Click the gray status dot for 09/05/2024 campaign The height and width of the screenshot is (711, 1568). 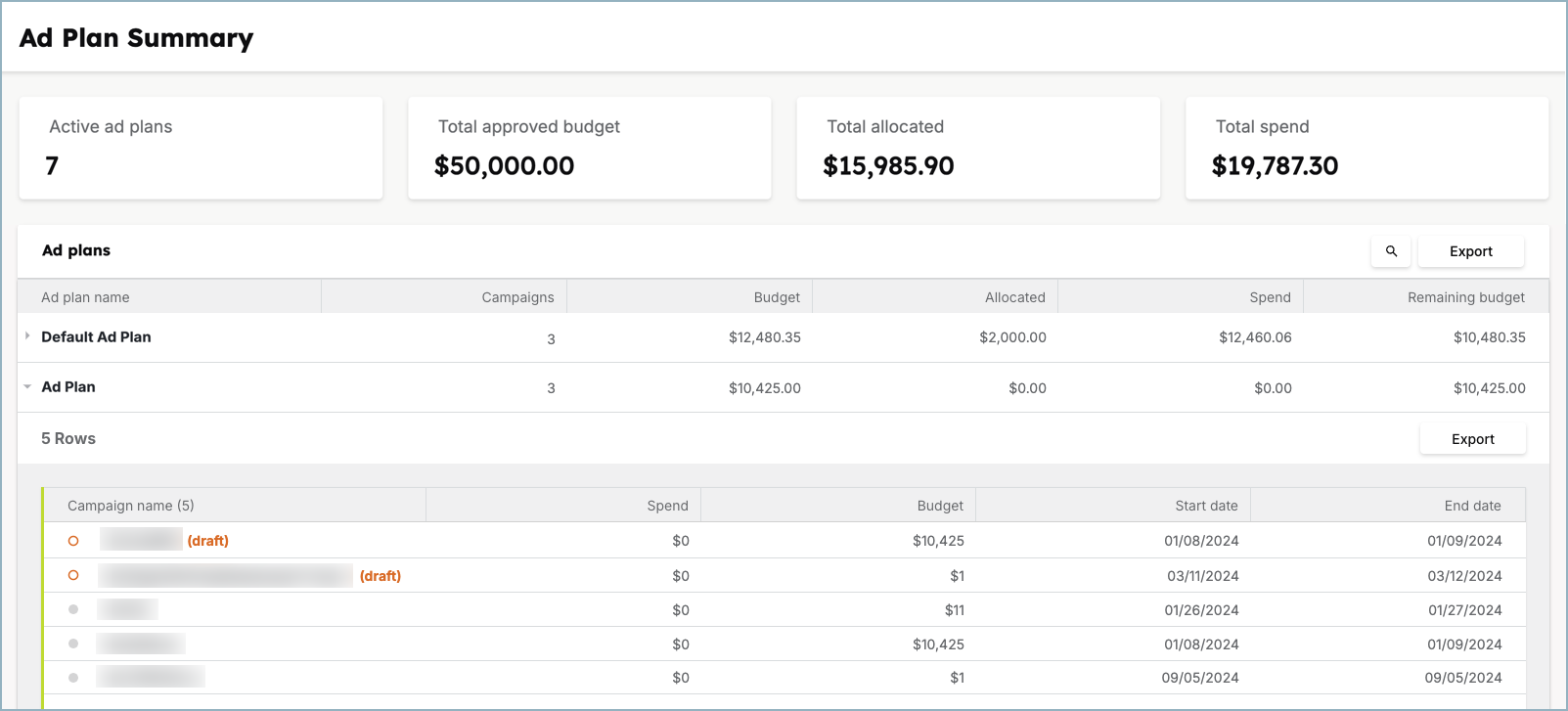click(x=73, y=678)
